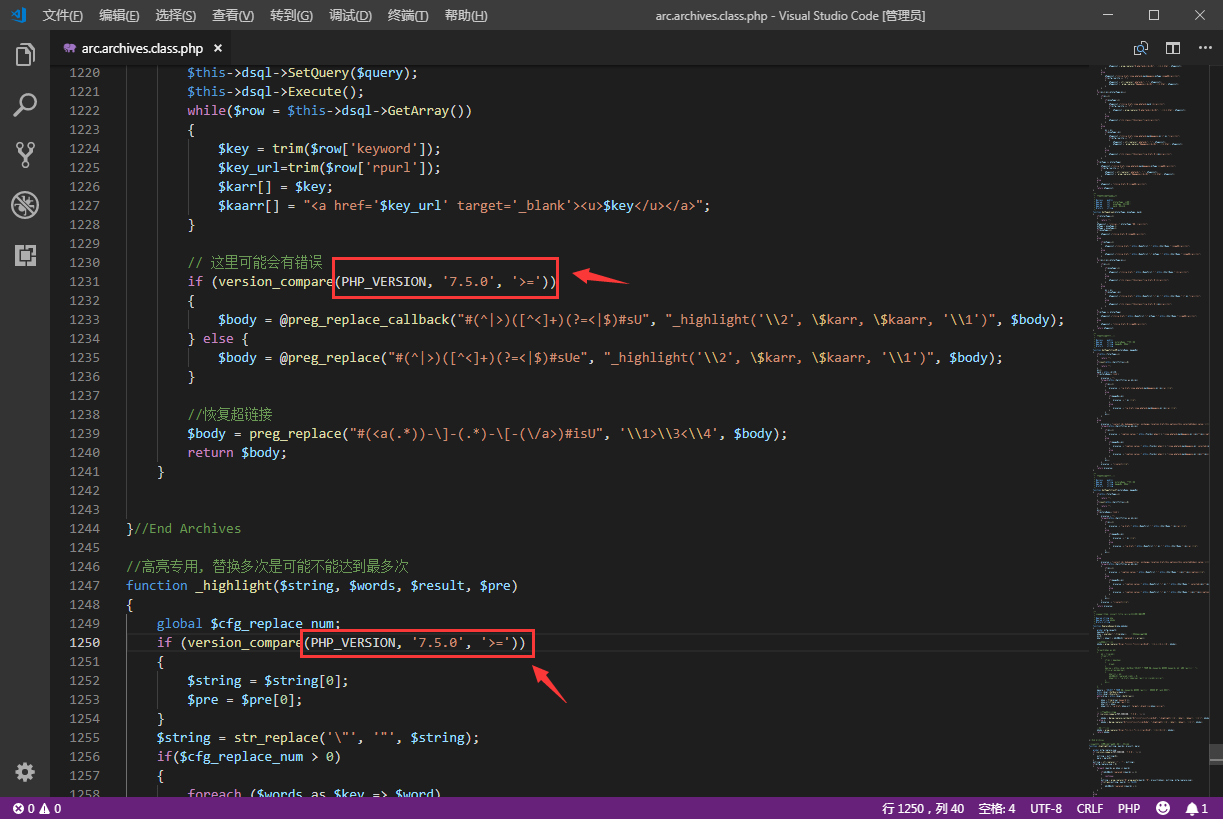Click the while($row = ...GetArray()) line

click(329, 111)
